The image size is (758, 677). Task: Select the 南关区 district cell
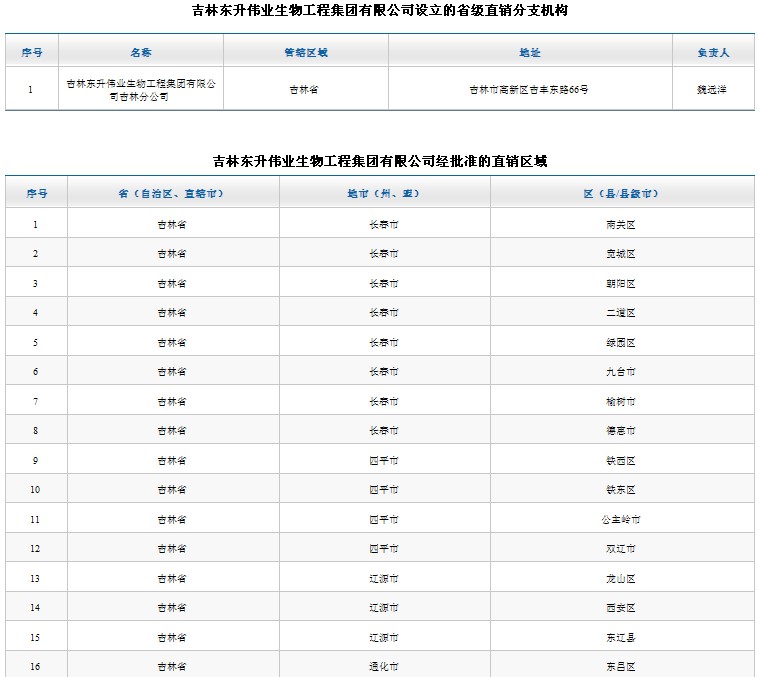click(621, 225)
